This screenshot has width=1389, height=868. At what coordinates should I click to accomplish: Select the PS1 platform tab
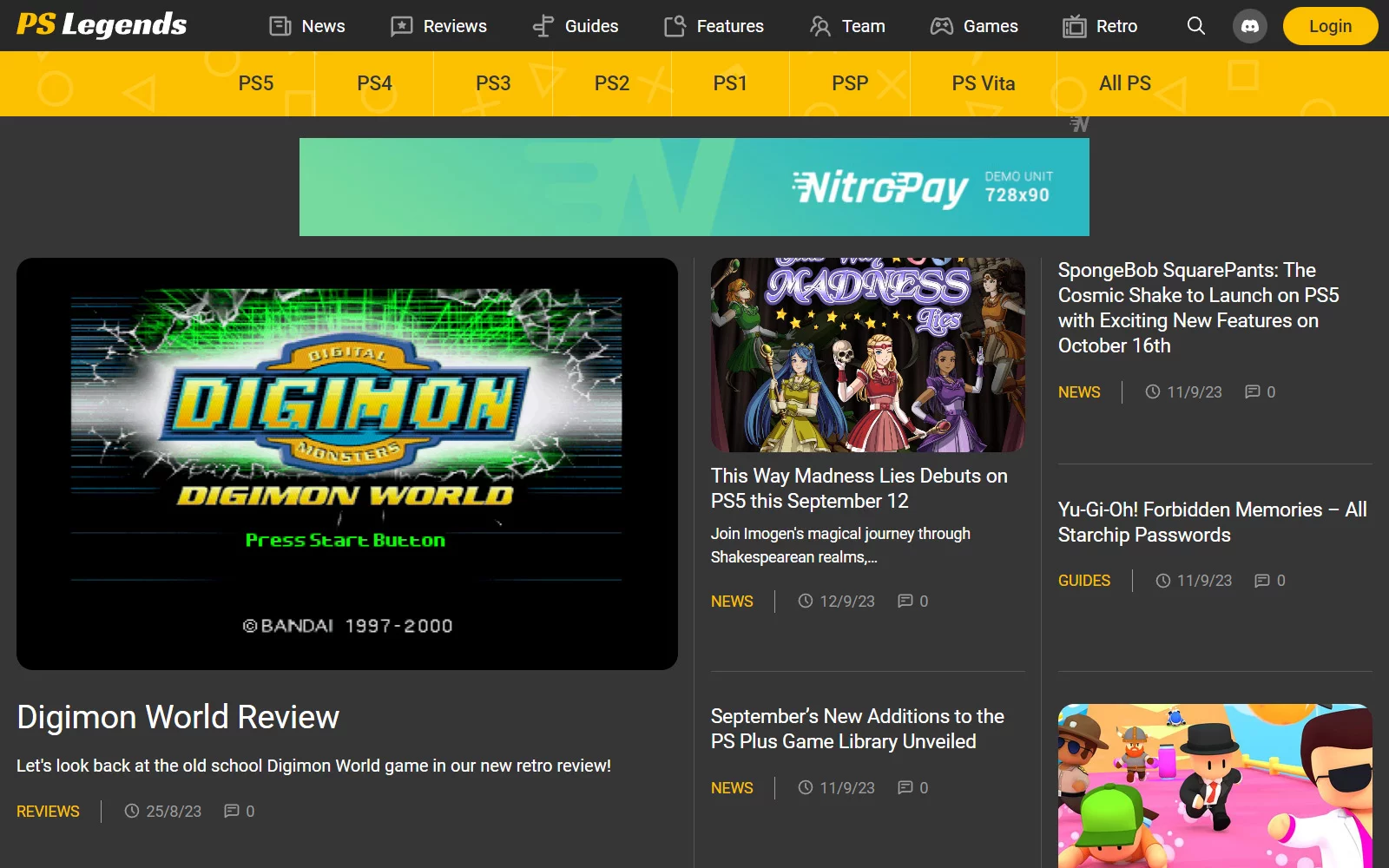730,83
